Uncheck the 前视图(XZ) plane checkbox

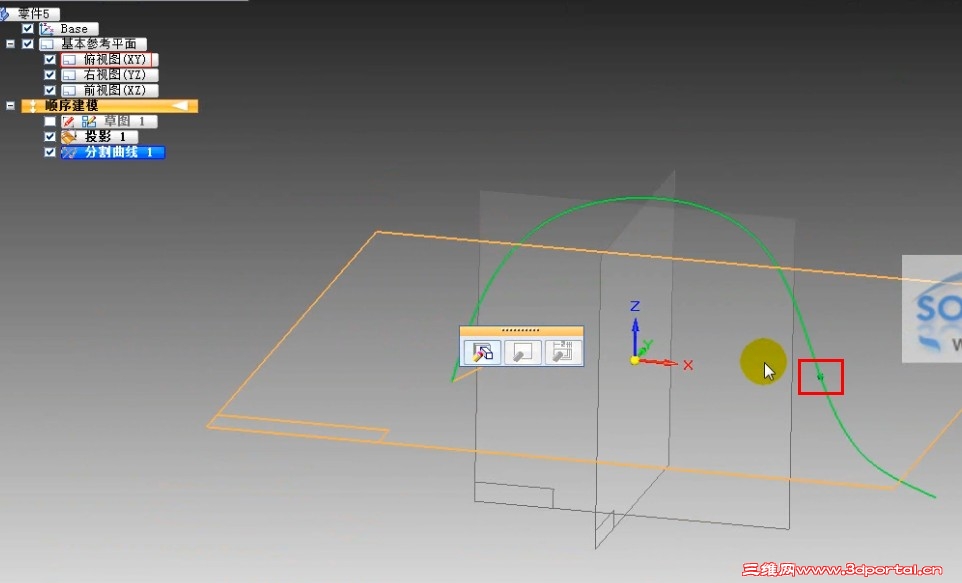pos(50,90)
